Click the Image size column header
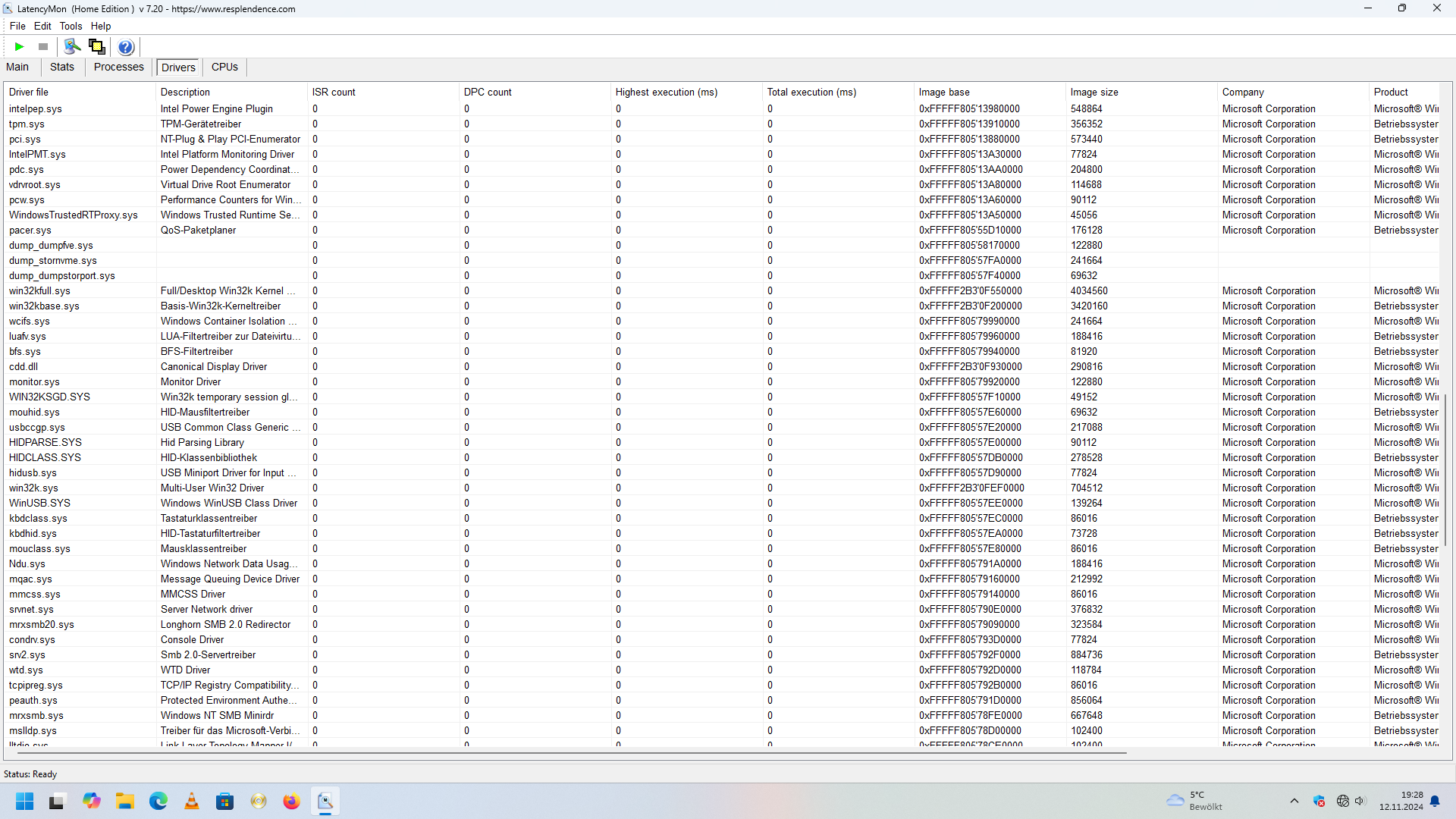The width and height of the screenshot is (1456, 819). click(x=1094, y=92)
